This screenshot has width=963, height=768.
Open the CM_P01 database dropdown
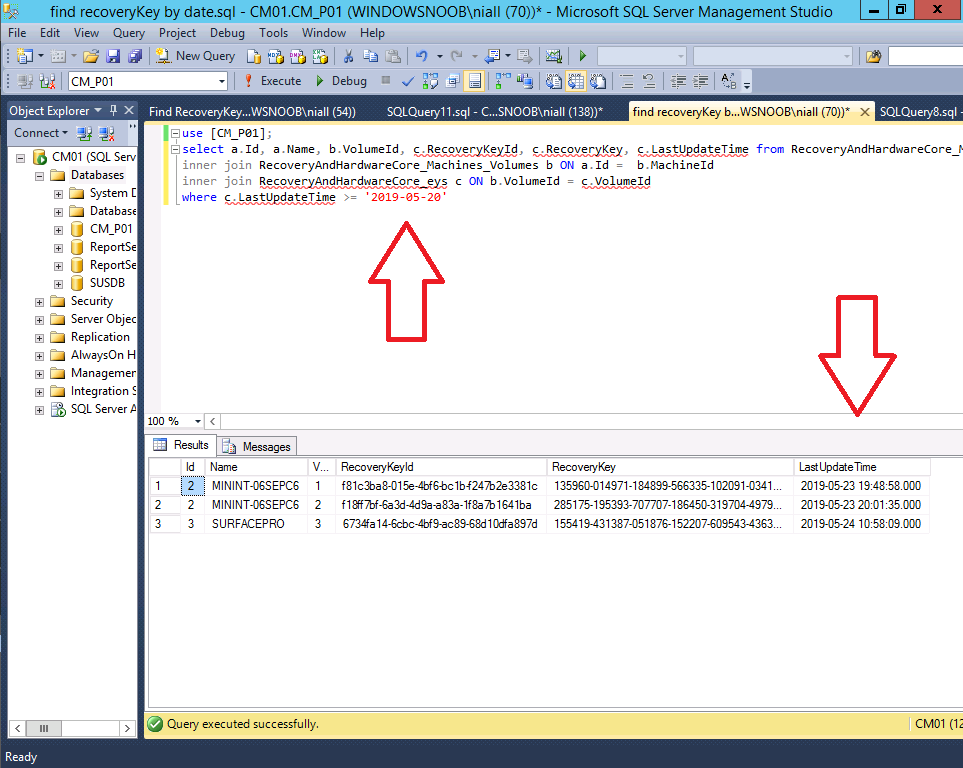tap(222, 81)
